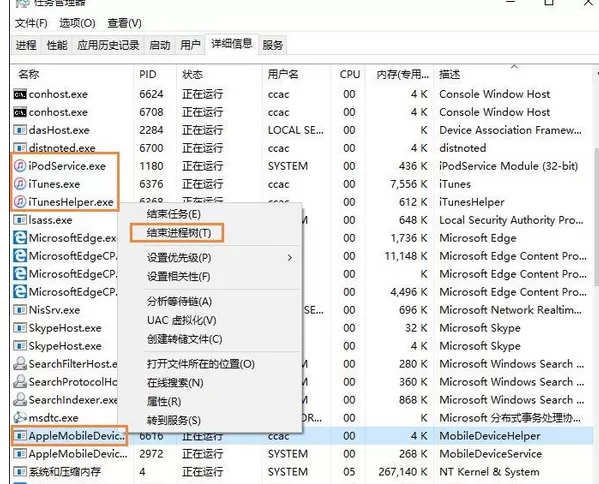The width and height of the screenshot is (599, 484).
Task: Select the iTunes.exe process name
Action: point(54,184)
